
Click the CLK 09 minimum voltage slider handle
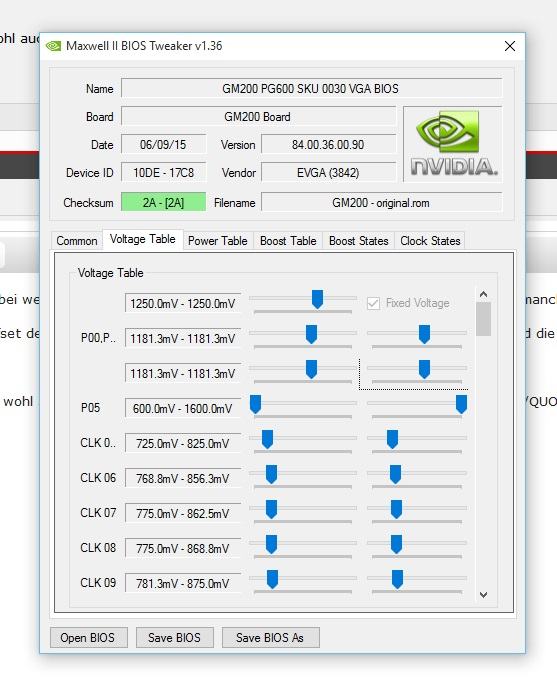click(272, 579)
